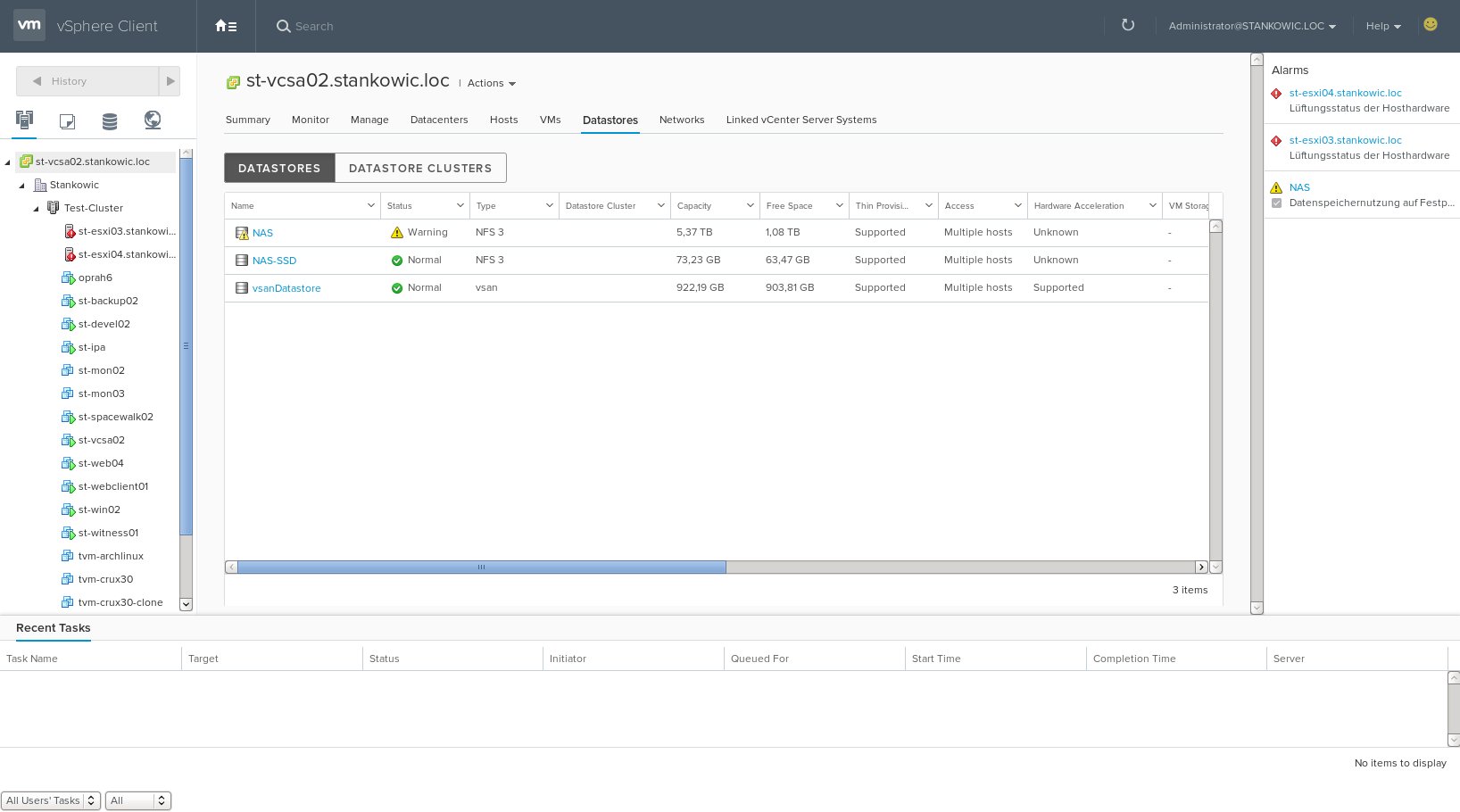This screenshot has height=812, width=1460.
Task: Select tvm-crux30-clone in the tree
Action: tap(120, 602)
